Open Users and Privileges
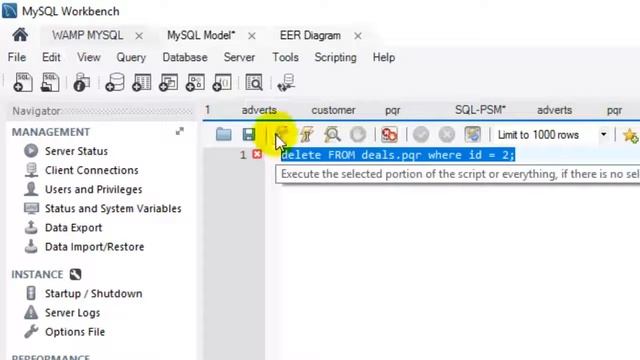 [93, 189]
